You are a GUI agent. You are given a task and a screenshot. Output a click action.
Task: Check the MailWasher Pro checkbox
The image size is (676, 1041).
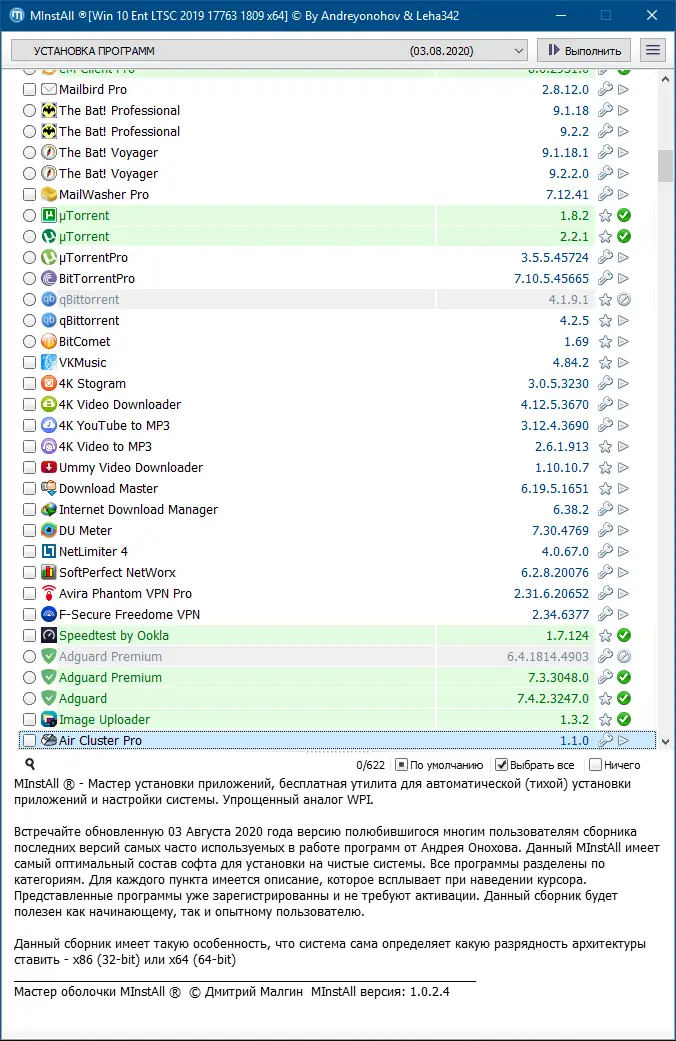(x=29, y=195)
